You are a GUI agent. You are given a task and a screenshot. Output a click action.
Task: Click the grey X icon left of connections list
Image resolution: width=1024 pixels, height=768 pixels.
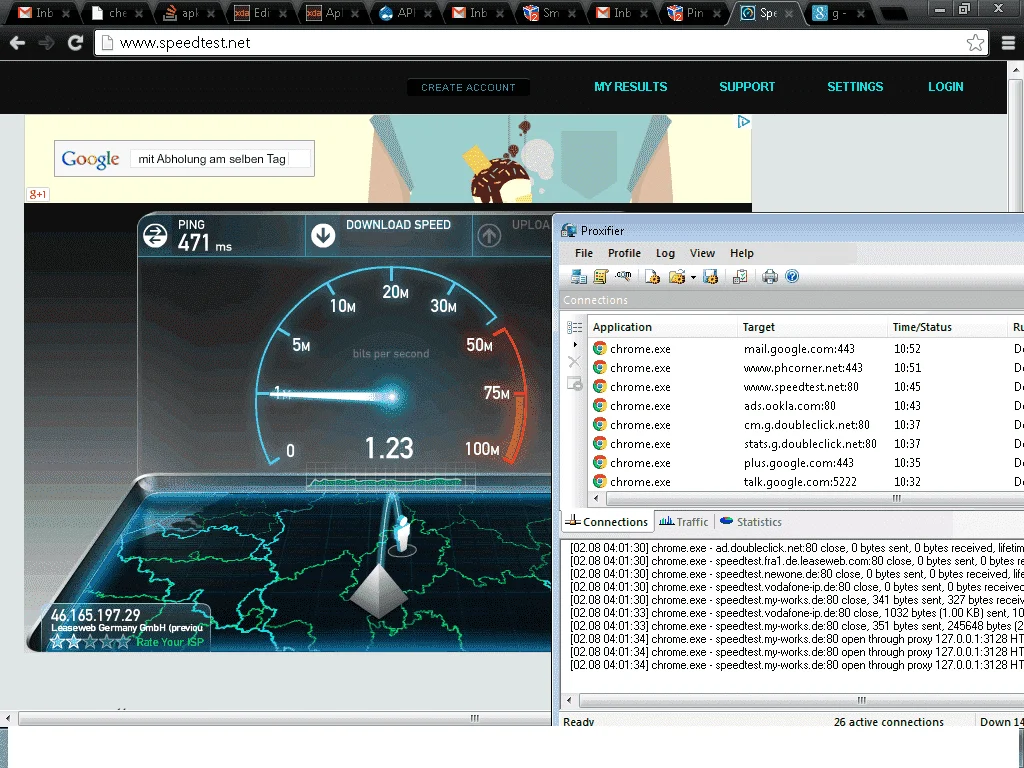(x=574, y=362)
